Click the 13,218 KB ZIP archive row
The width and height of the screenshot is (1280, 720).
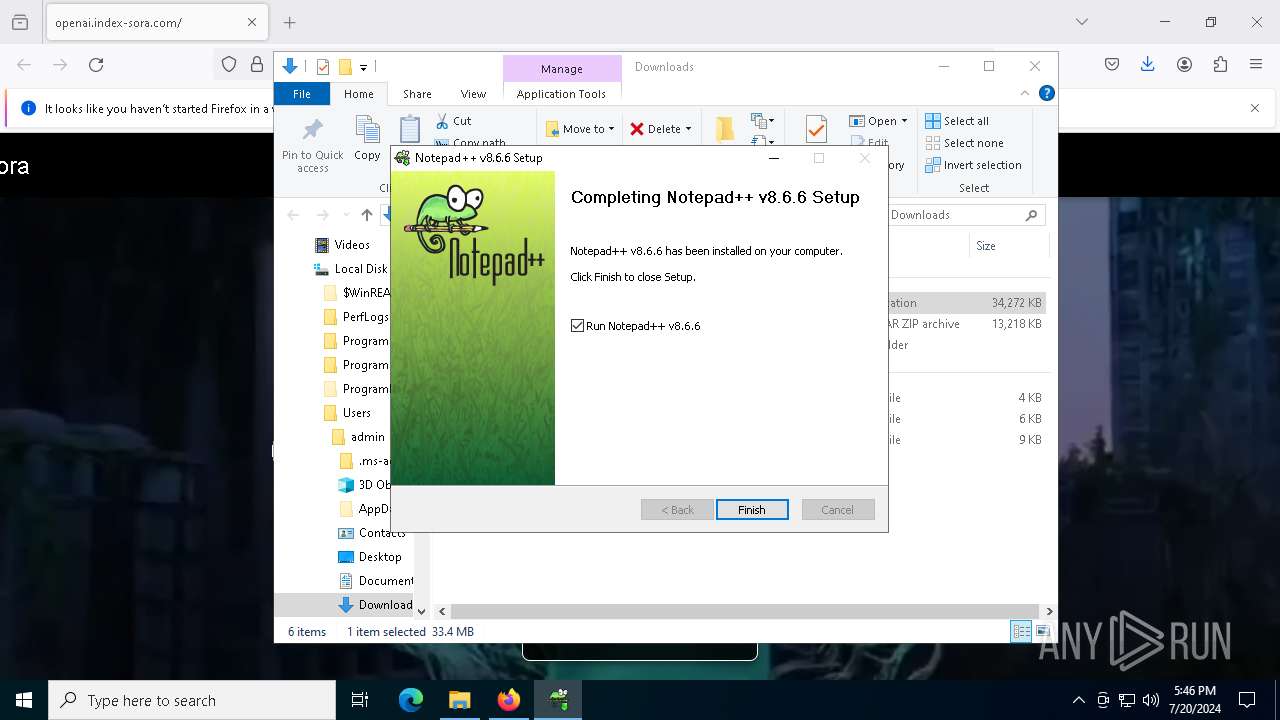pyautogui.click(x=966, y=324)
